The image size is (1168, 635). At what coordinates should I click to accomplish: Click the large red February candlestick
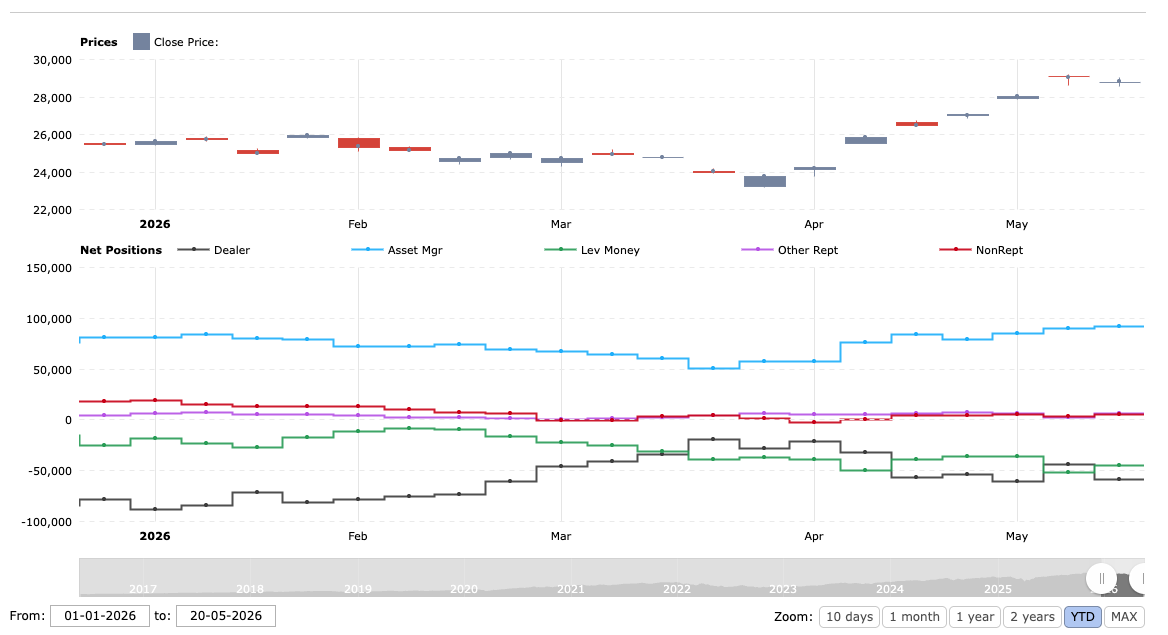coord(359,143)
